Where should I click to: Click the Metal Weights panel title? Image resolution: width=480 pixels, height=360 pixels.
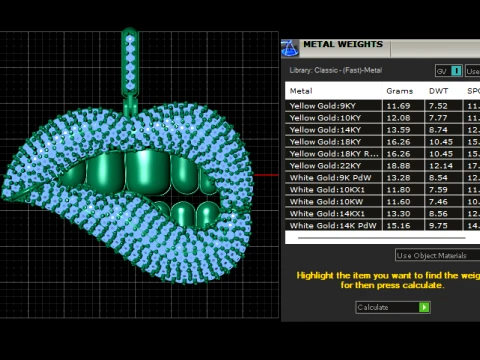pyautogui.click(x=343, y=44)
